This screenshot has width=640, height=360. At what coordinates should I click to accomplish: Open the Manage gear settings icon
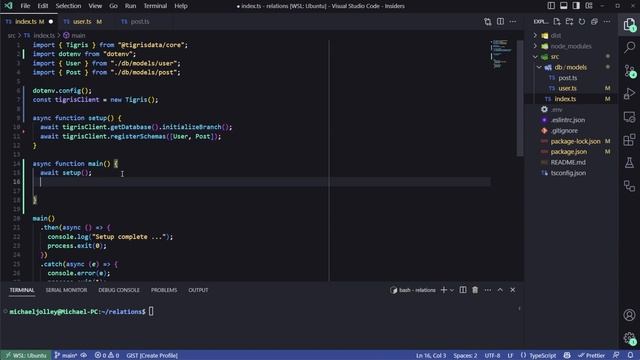coord(629,338)
